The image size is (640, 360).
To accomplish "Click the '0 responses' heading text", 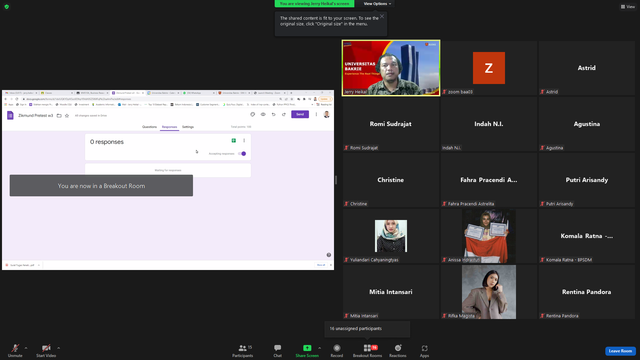I will pyautogui.click(x=107, y=142).
